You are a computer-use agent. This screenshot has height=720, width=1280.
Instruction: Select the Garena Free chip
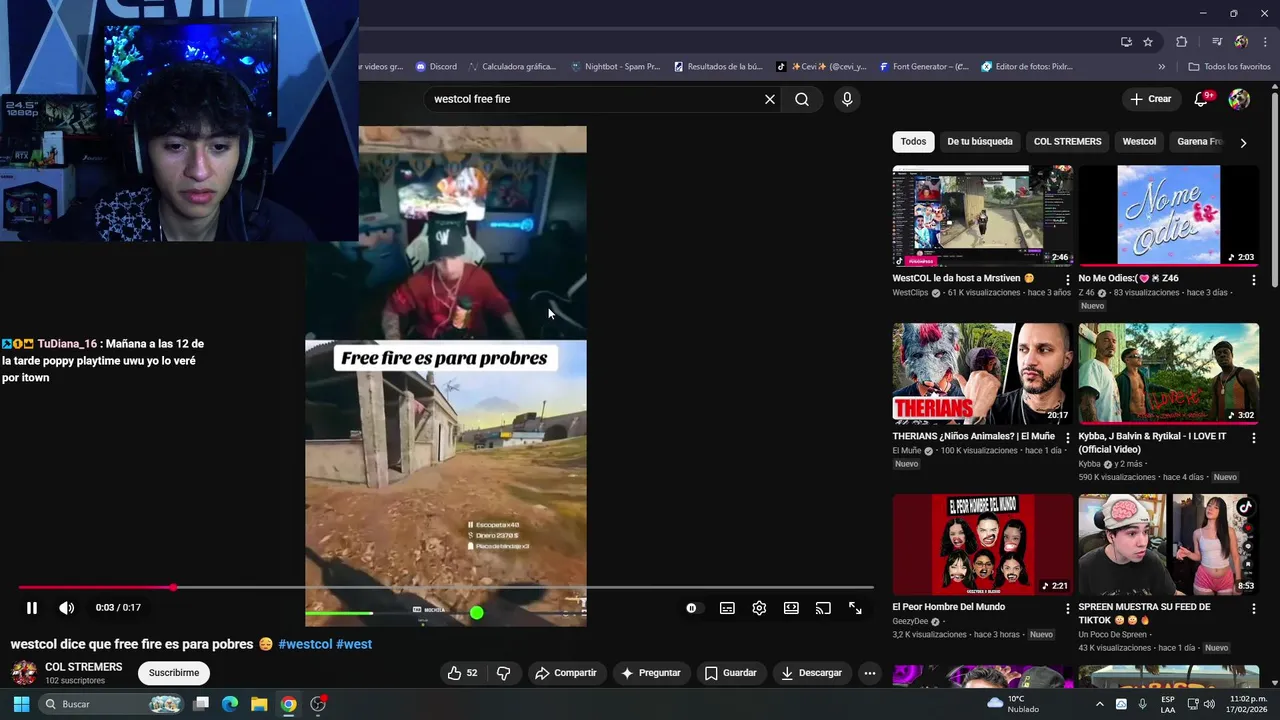click(x=1199, y=142)
